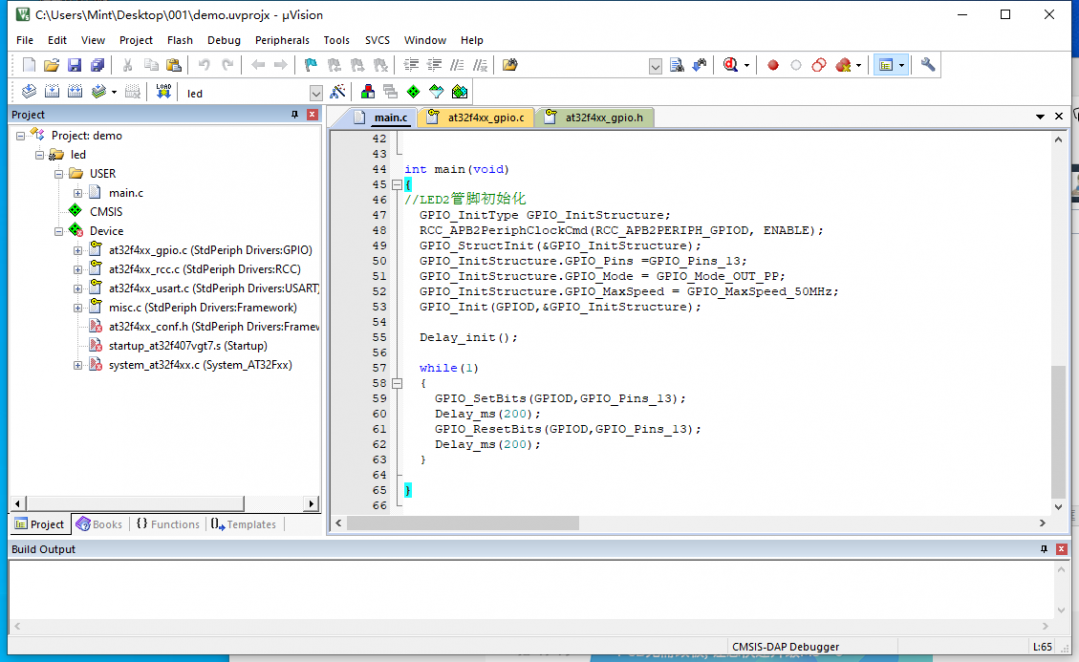1079x662 pixels.
Task: Open the File menu
Action: 25,40
